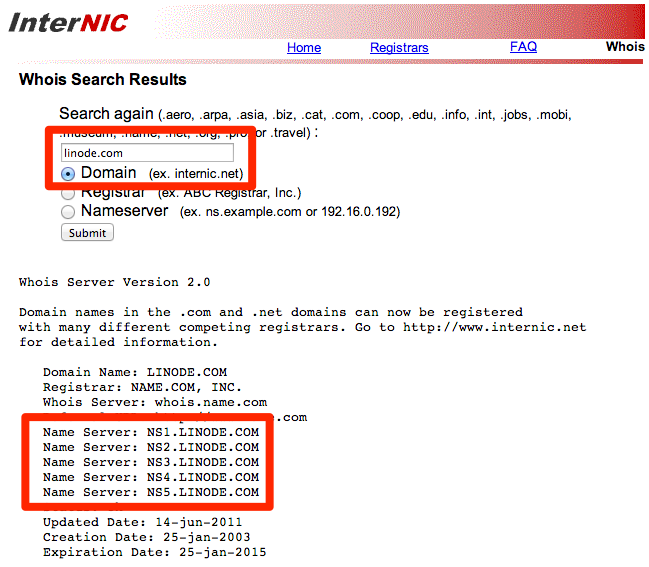Click the Whois Search Results heading

[103, 80]
